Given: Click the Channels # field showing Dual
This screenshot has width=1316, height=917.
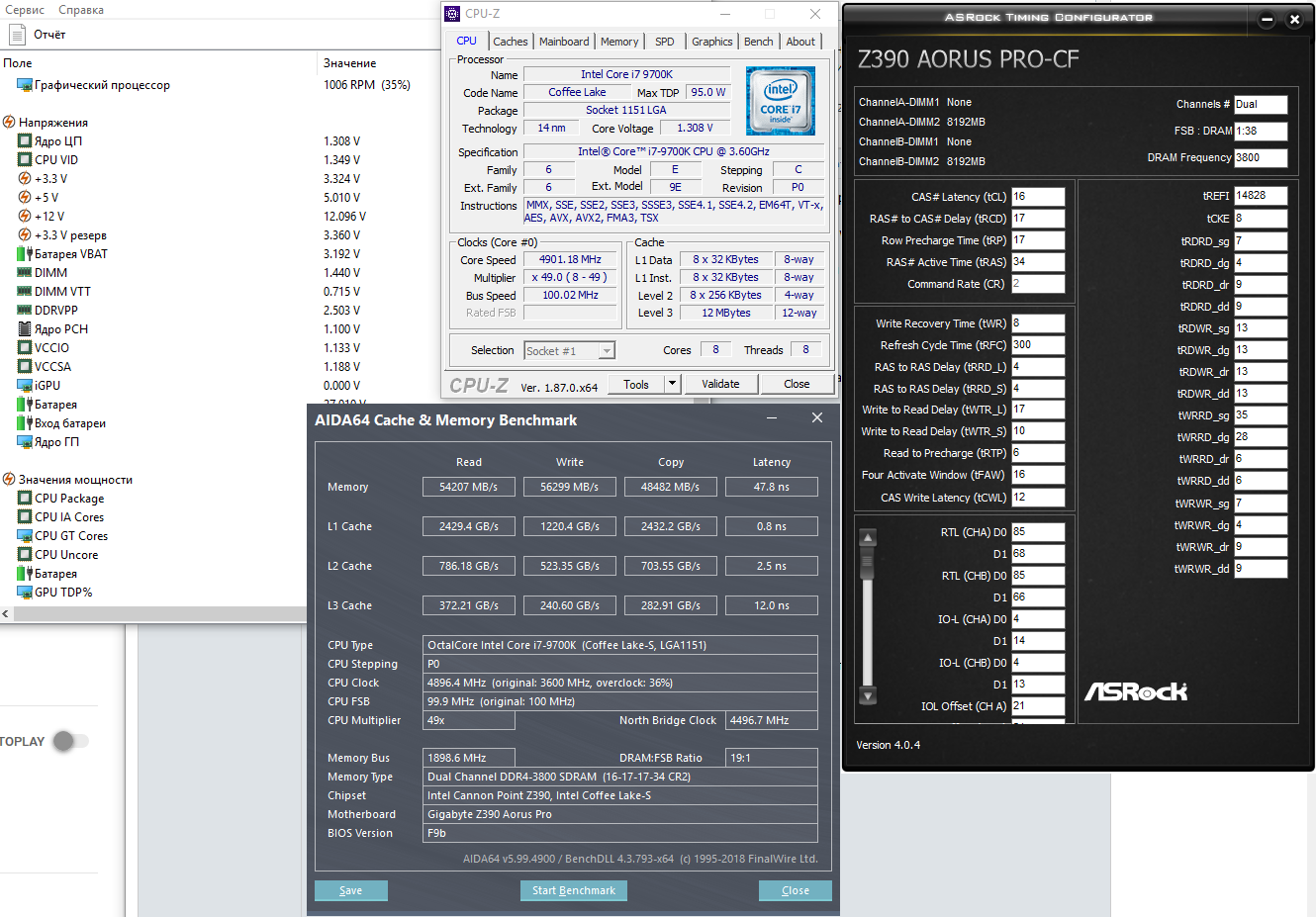Looking at the screenshot, I should tap(1261, 104).
